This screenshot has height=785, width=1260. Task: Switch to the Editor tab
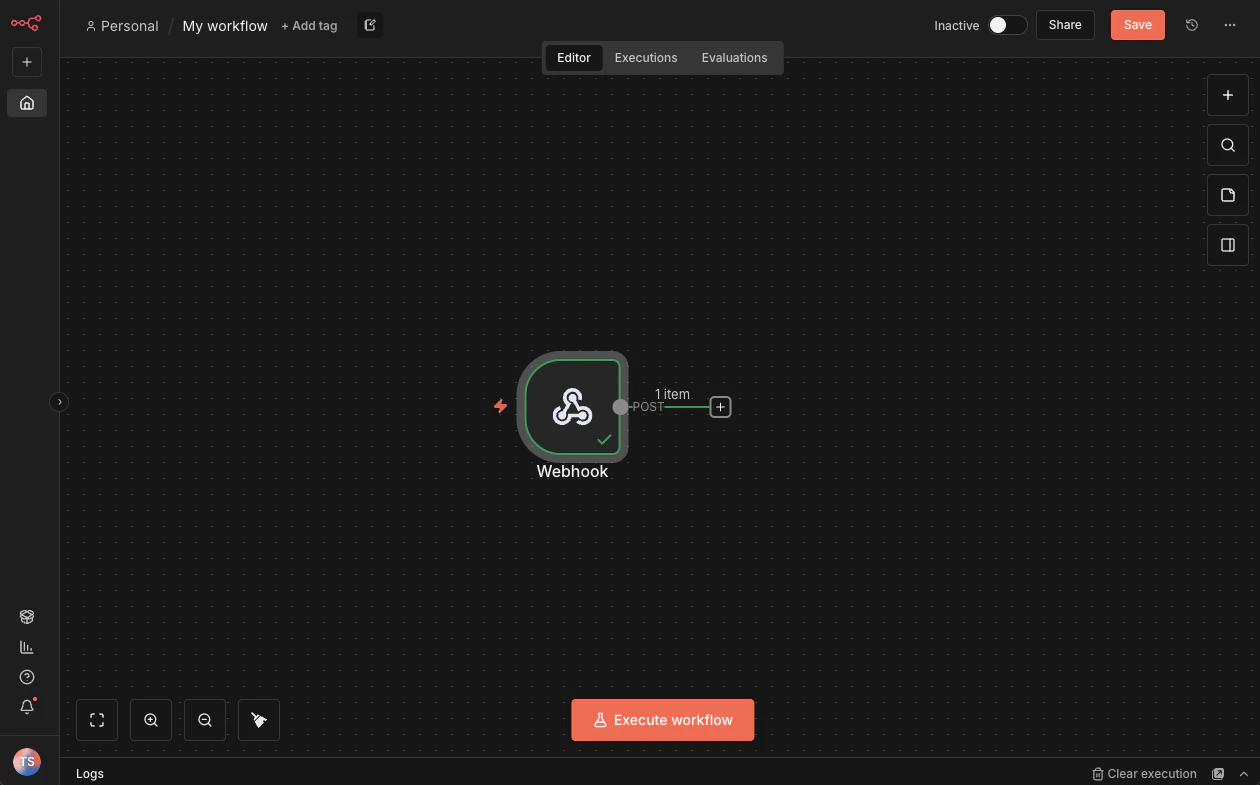(574, 58)
